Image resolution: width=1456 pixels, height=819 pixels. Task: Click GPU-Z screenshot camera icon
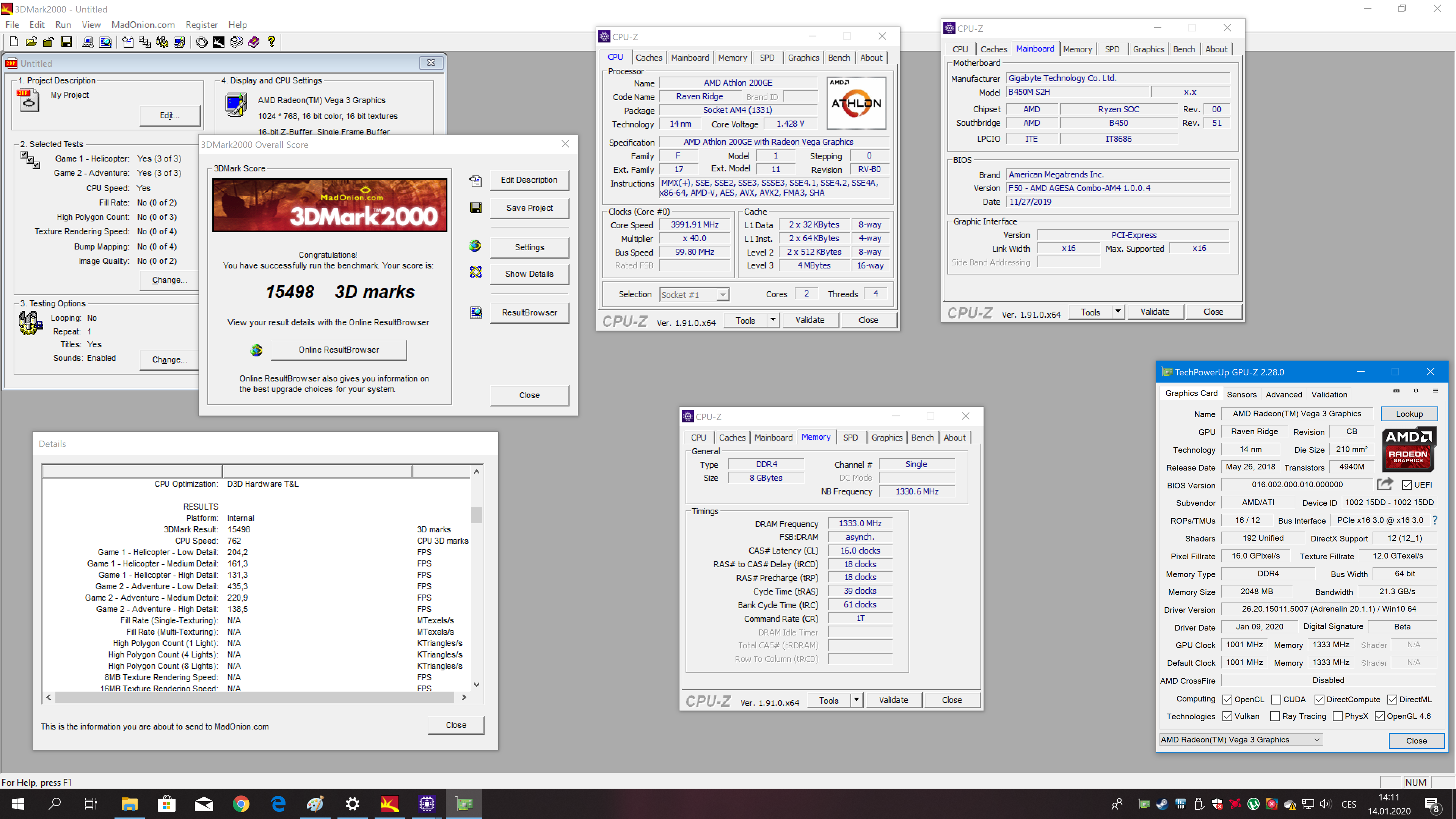pos(1396,391)
